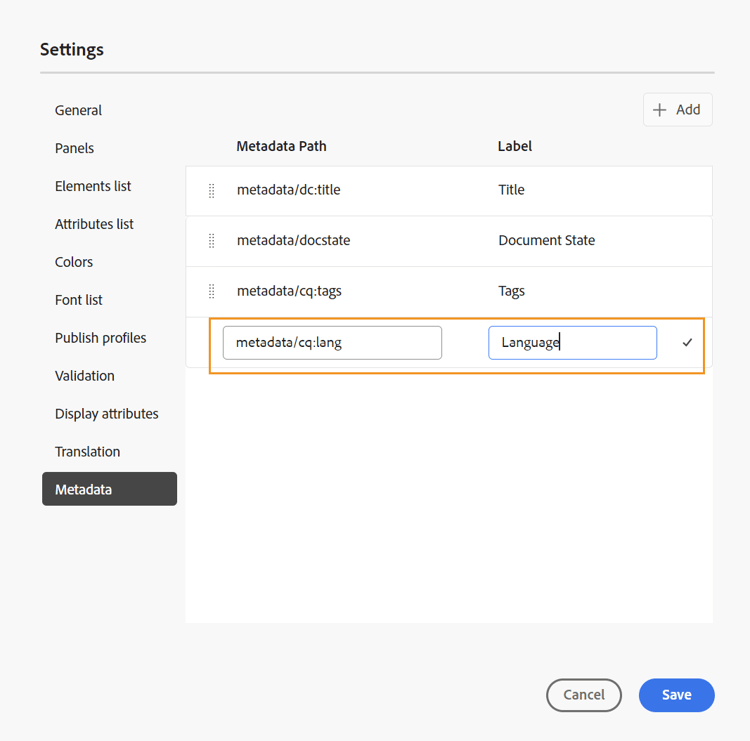Click the Add button to add a metadata row
The height and width of the screenshot is (741, 750).
(x=677, y=110)
